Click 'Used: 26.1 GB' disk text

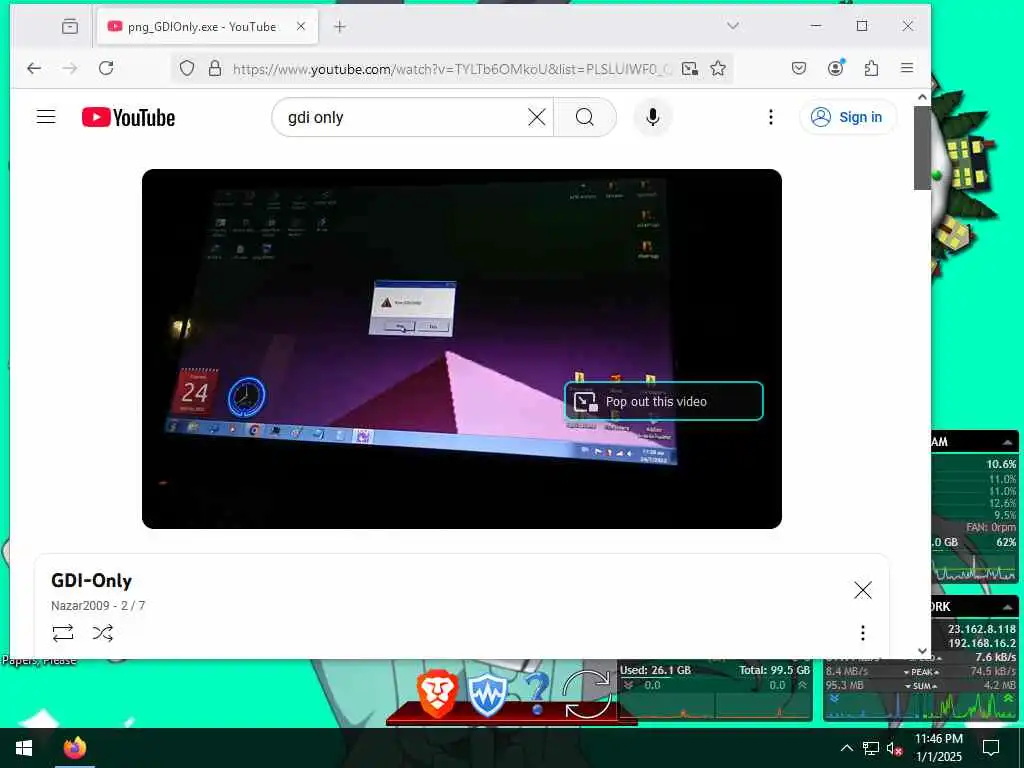tap(655, 670)
